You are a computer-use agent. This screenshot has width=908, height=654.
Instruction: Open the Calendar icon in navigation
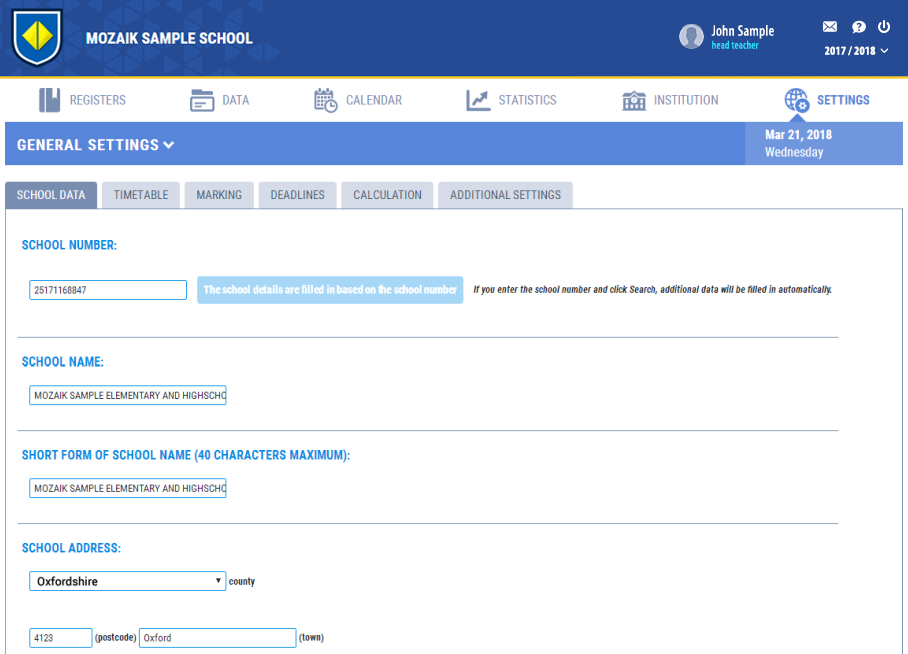tap(325, 100)
